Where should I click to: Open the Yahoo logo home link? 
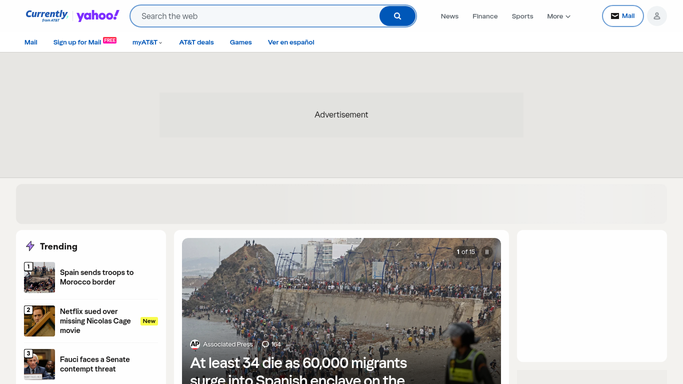pos(98,16)
